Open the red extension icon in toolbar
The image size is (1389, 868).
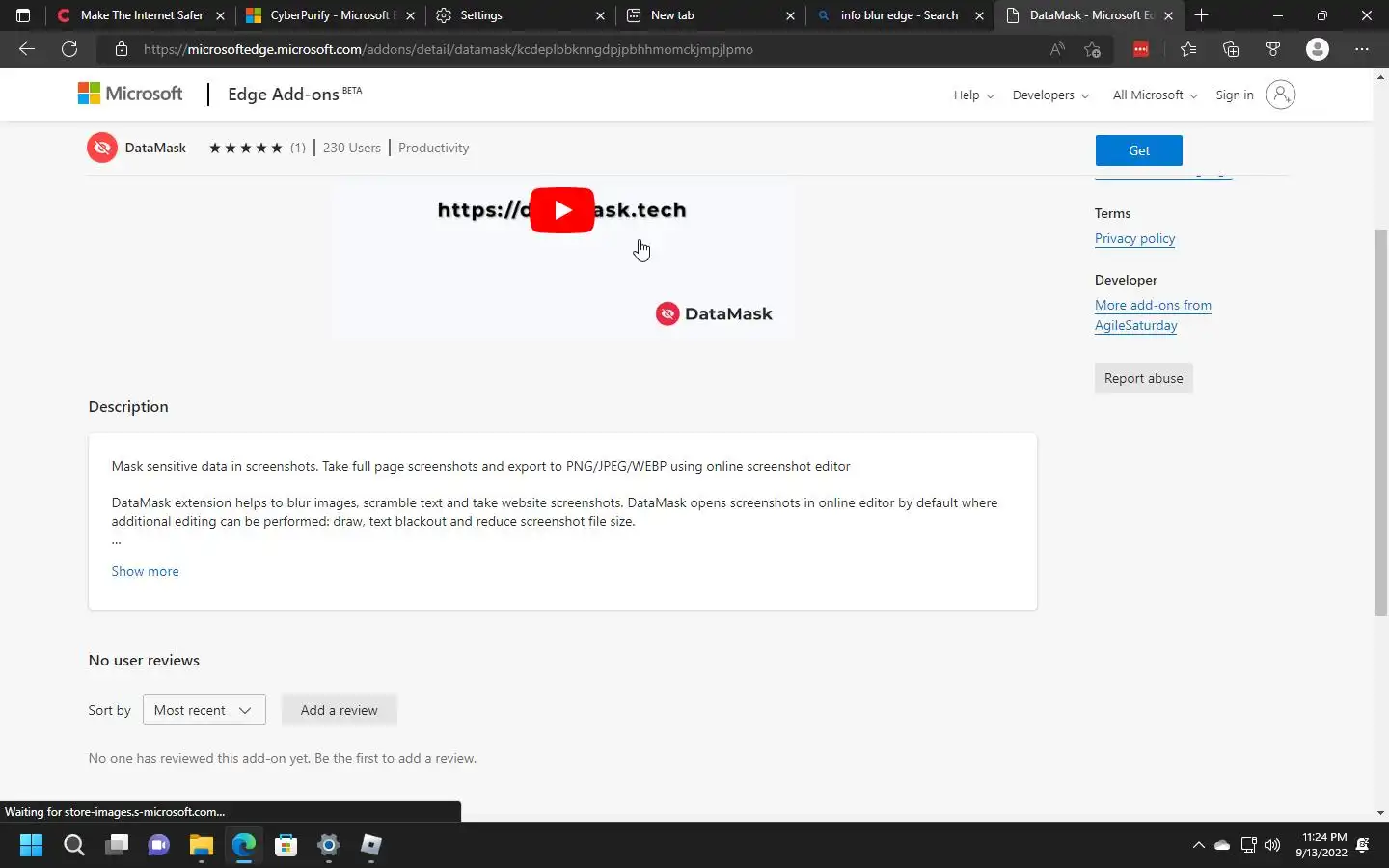pyautogui.click(x=1141, y=49)
